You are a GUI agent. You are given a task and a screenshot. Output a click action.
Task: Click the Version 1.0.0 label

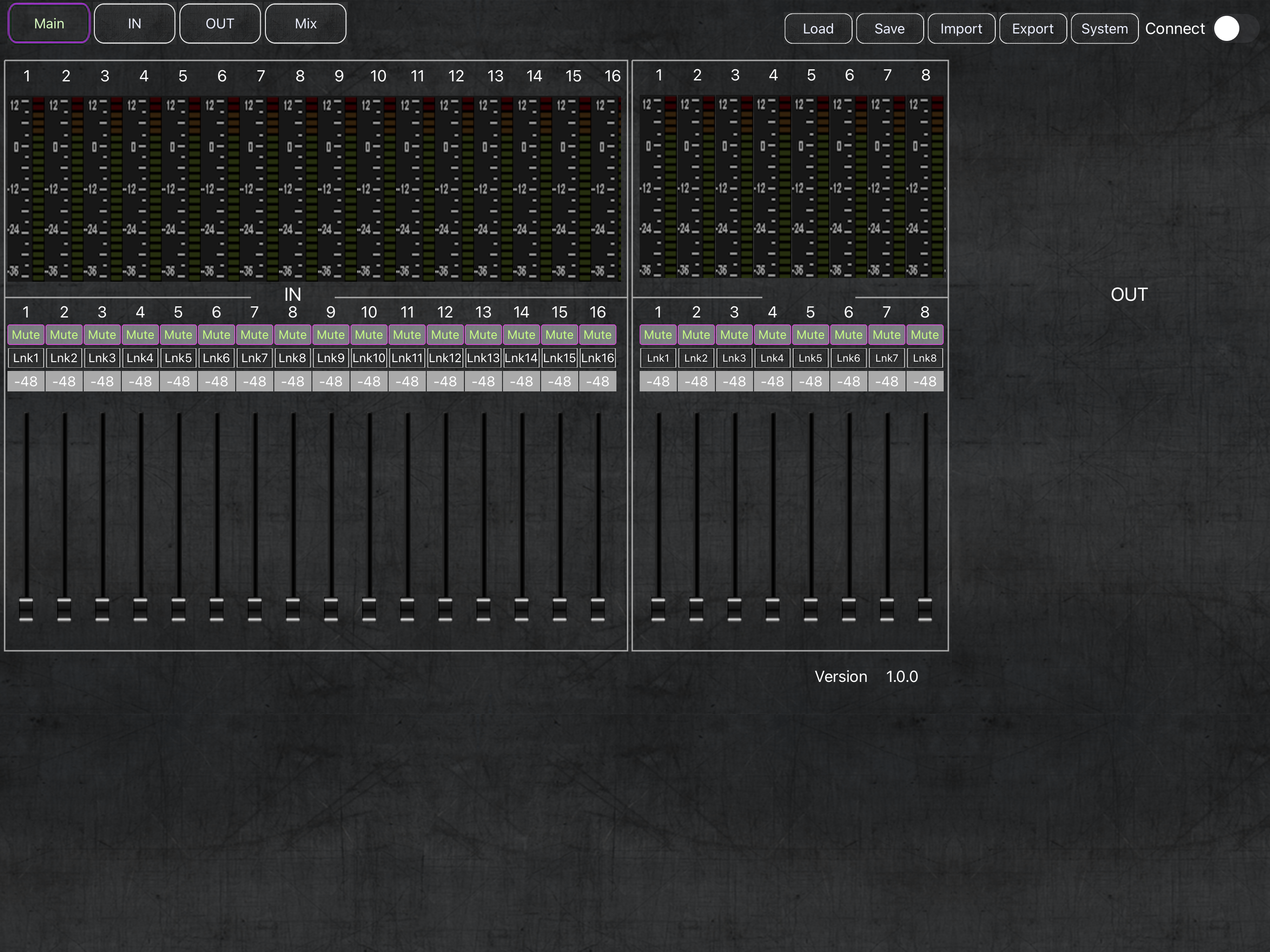866,677
